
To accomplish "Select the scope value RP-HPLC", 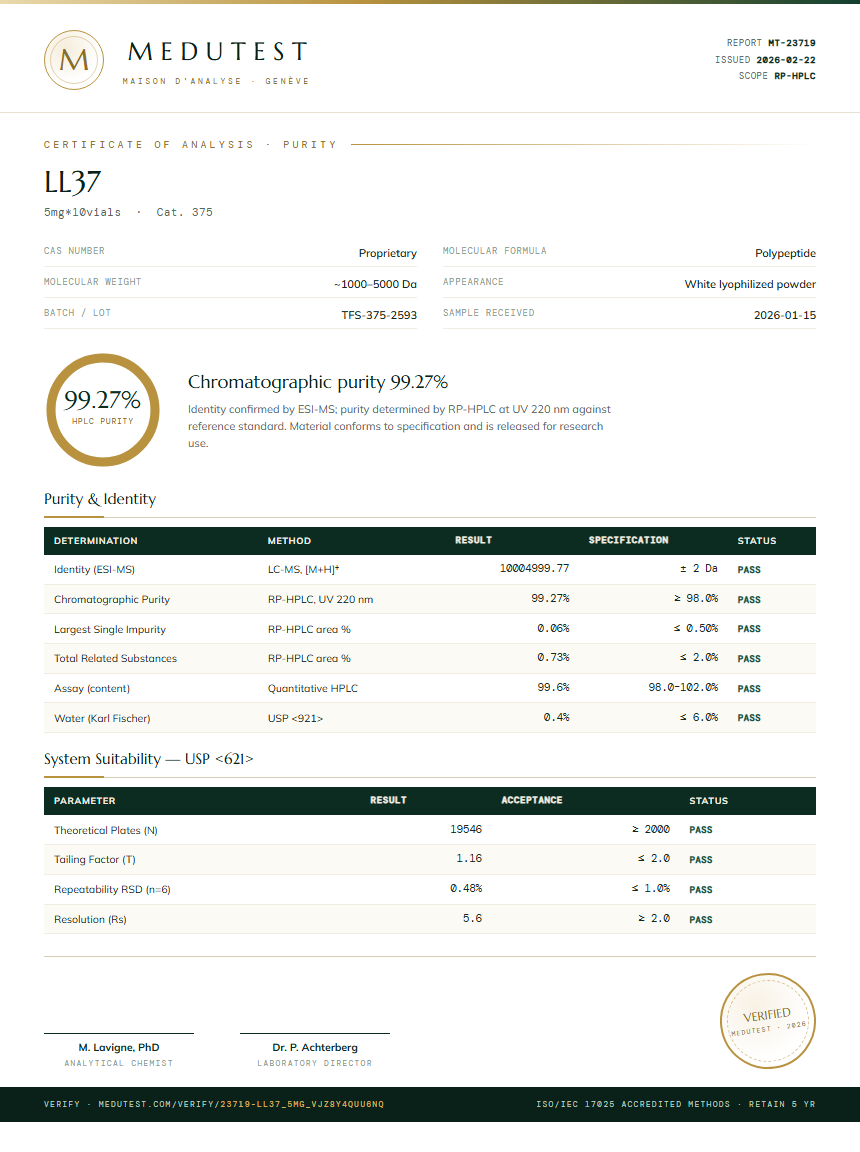I will coord(795,76).
